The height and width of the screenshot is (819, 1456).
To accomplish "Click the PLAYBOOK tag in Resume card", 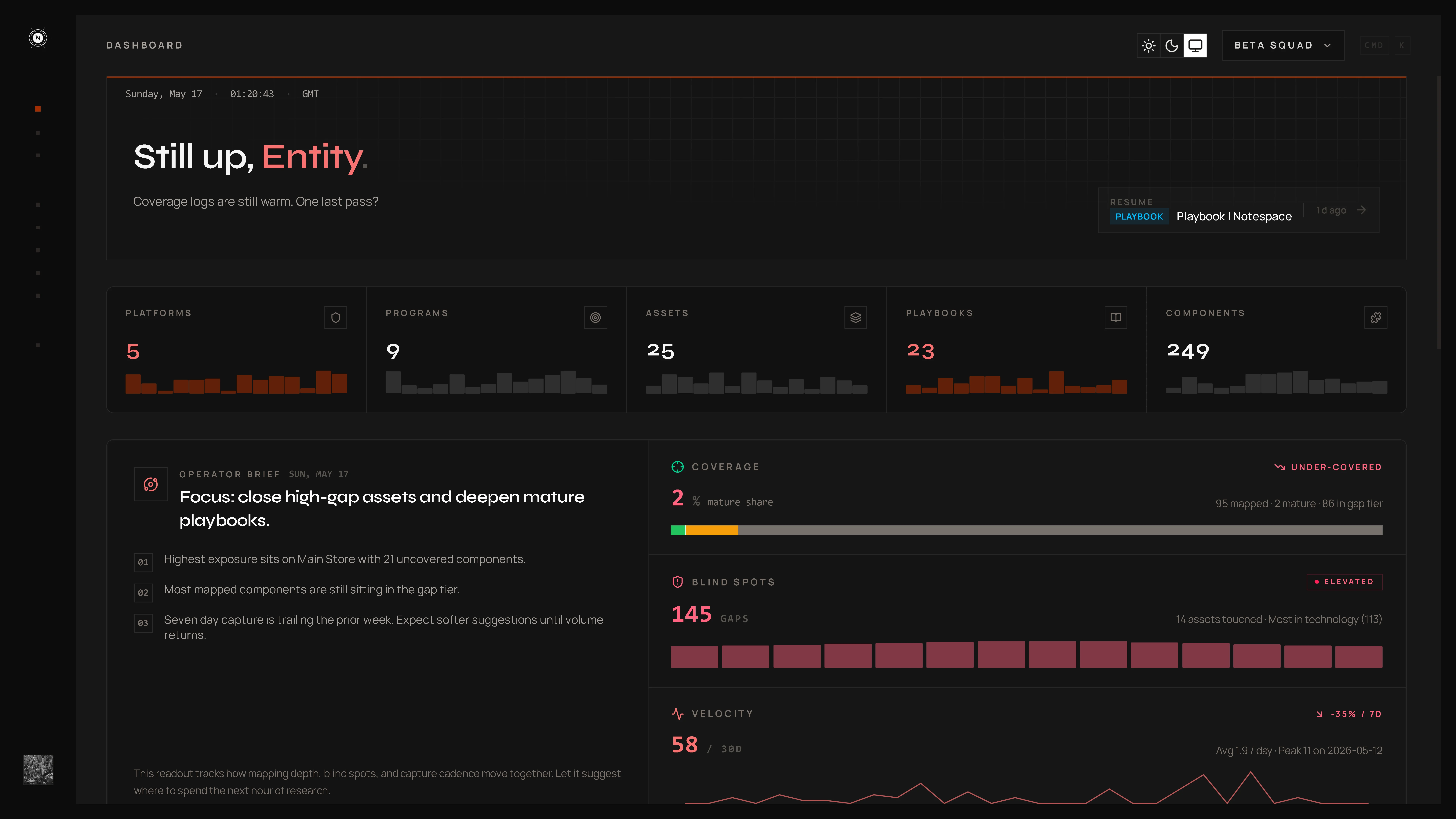I will (1139, 217).
